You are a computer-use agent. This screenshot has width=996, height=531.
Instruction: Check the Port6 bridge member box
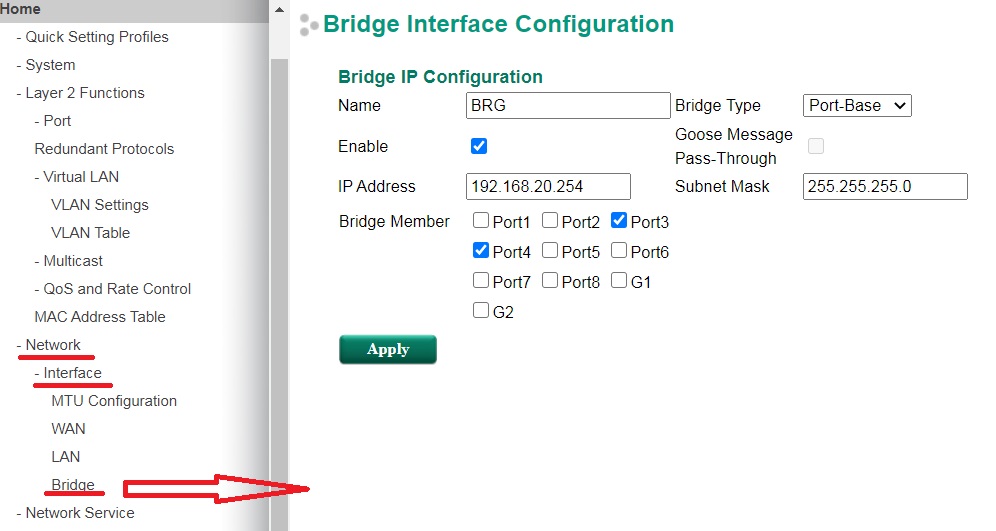pos(619,250)
